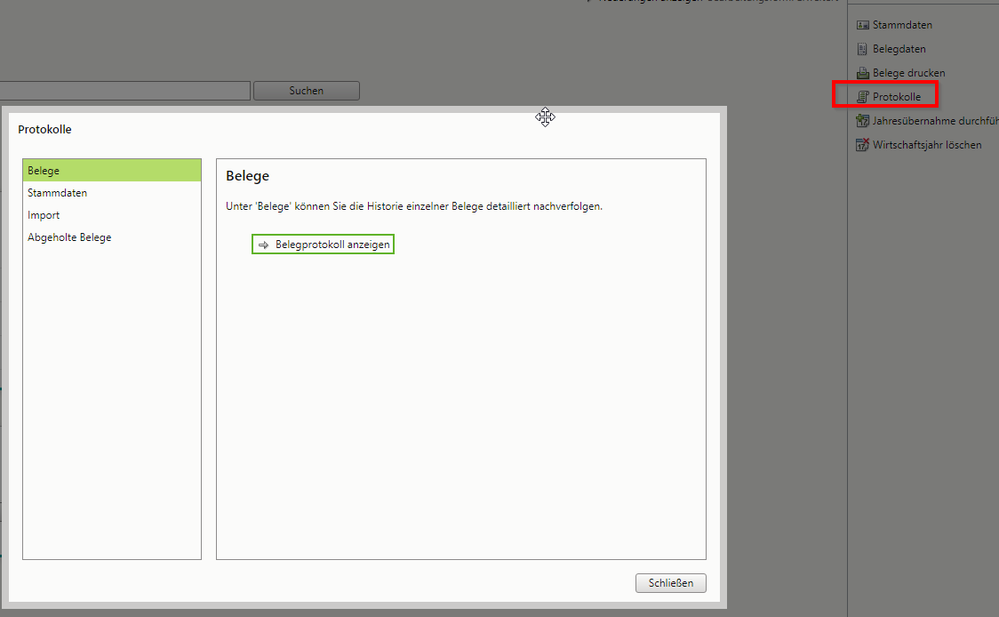999x617 pixels.
Task: Click the 'Belege' heading in right pane
Action: point(247,176)
